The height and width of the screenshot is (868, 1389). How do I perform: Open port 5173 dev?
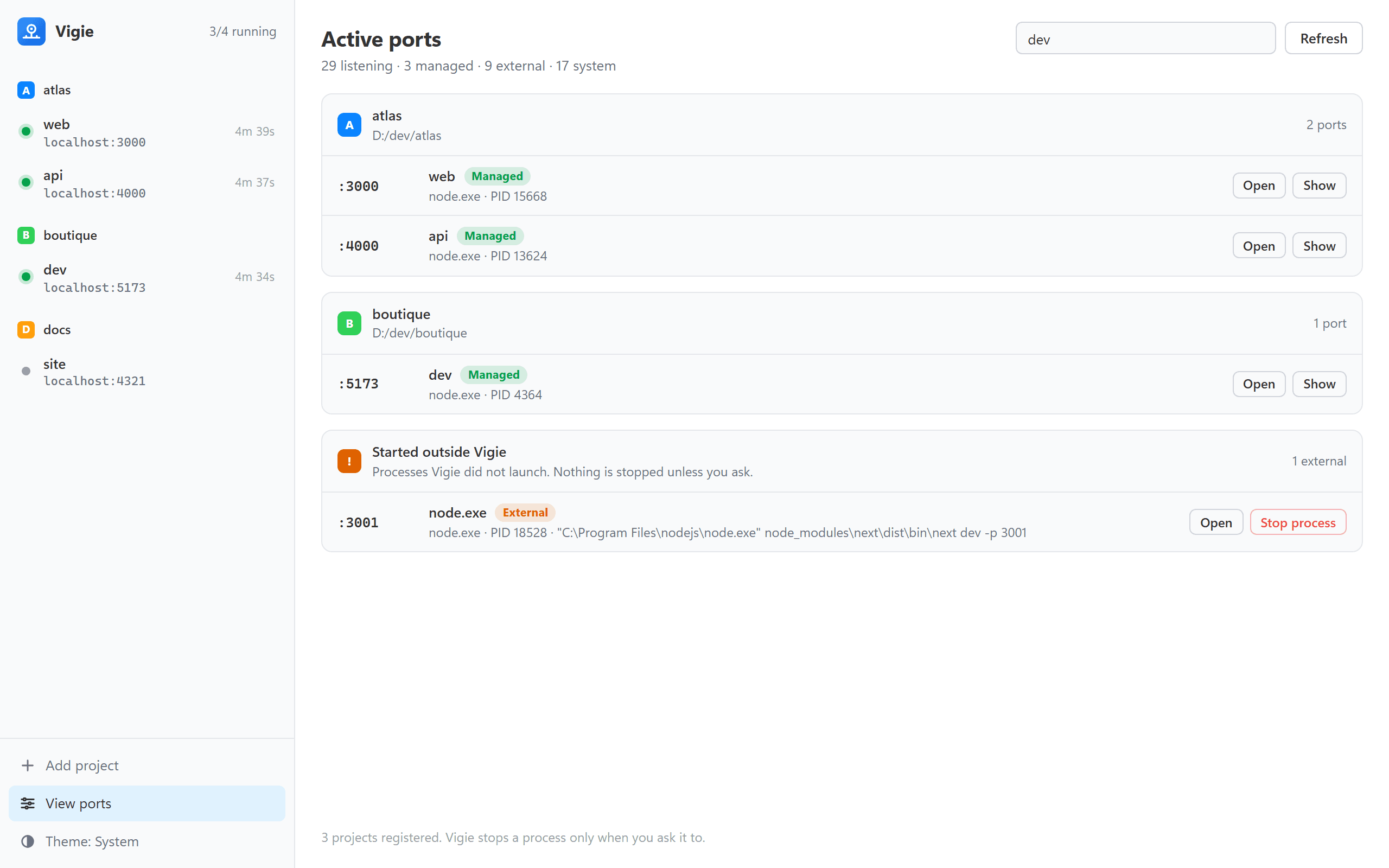pos(1259,384)
